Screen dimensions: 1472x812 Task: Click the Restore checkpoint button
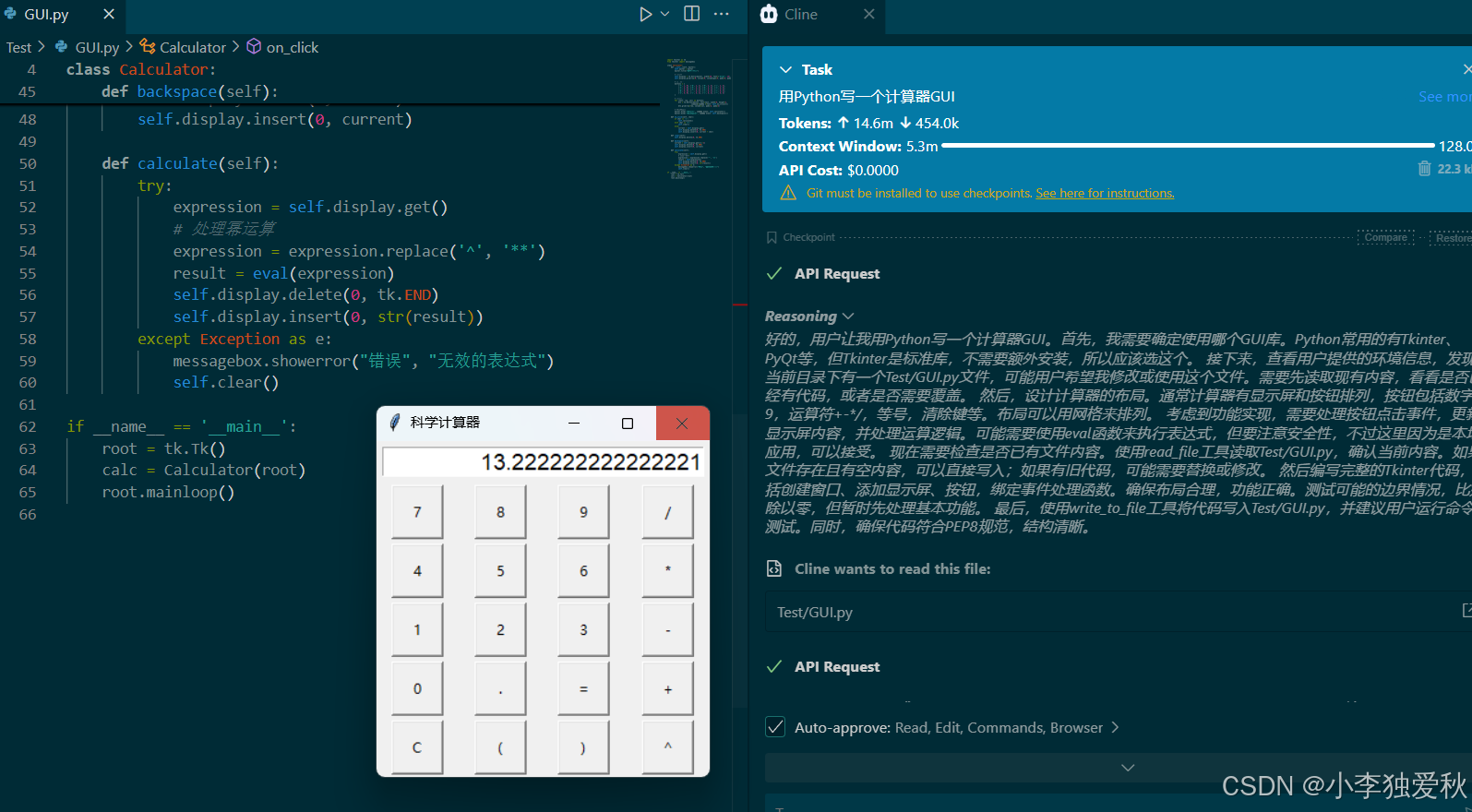click(x=1451, y=237)
